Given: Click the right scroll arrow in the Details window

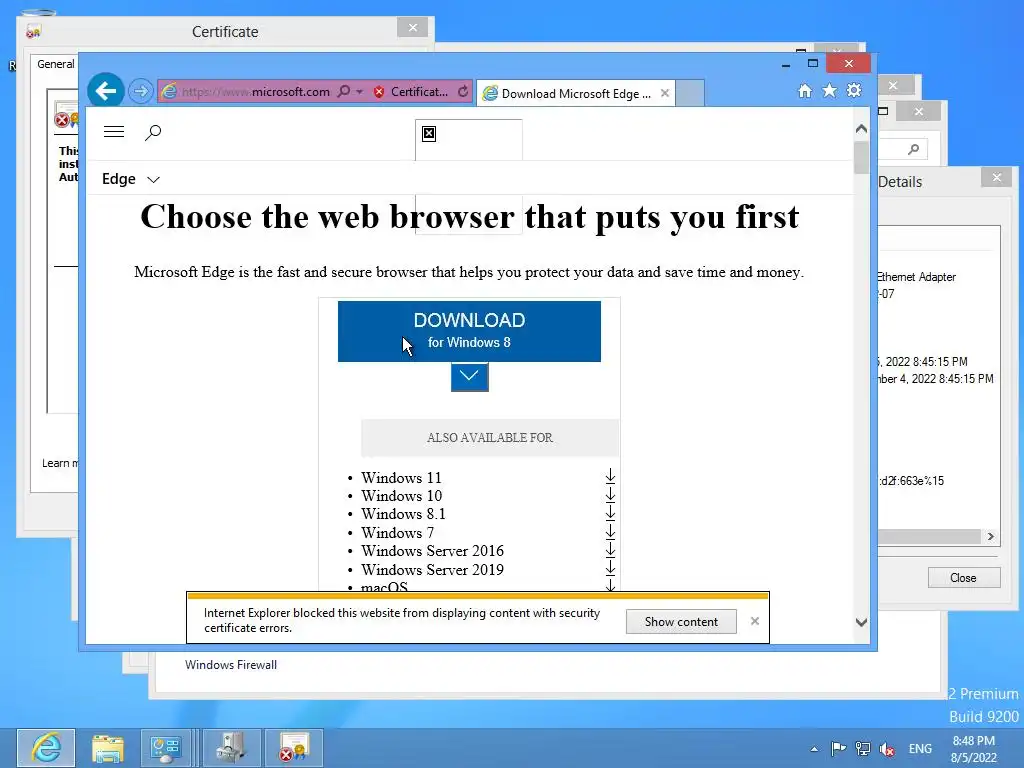Looking at the screenshot, I should click(x=991, y=536).
